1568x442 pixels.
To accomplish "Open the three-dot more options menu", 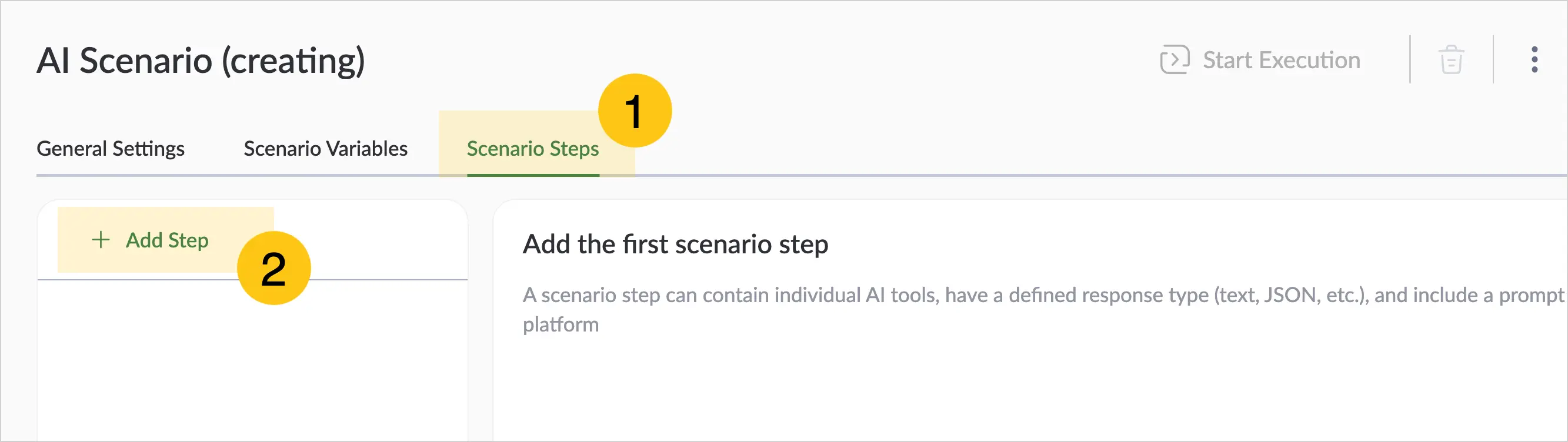I will [1534, 59].
